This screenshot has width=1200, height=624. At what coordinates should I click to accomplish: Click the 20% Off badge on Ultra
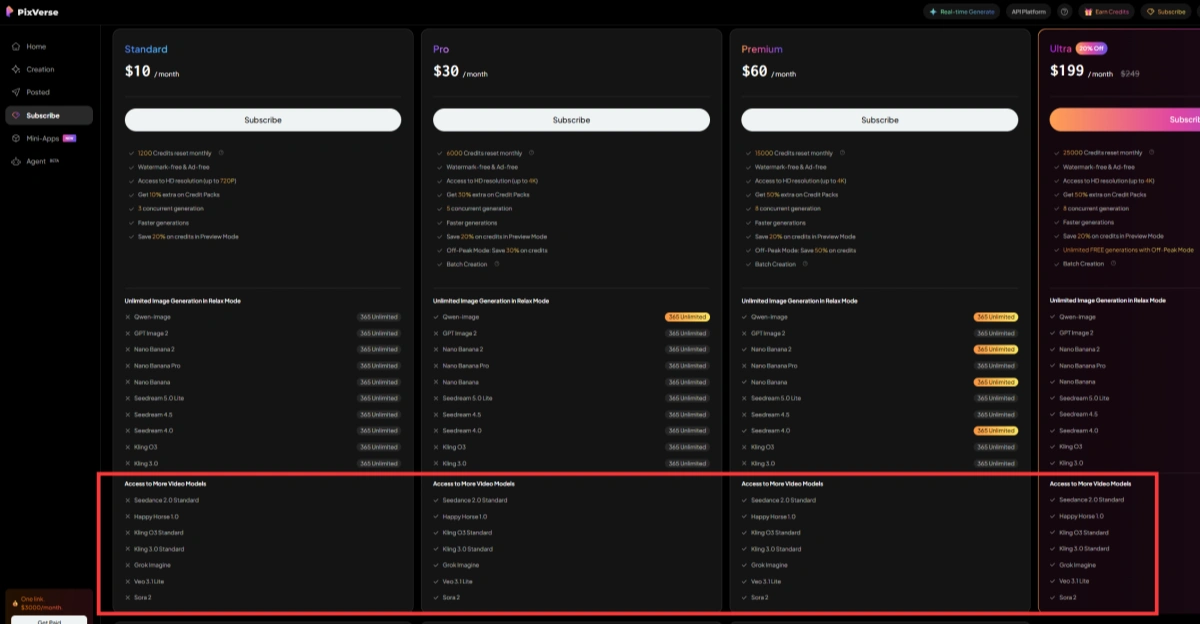(x=1091, y=48)
